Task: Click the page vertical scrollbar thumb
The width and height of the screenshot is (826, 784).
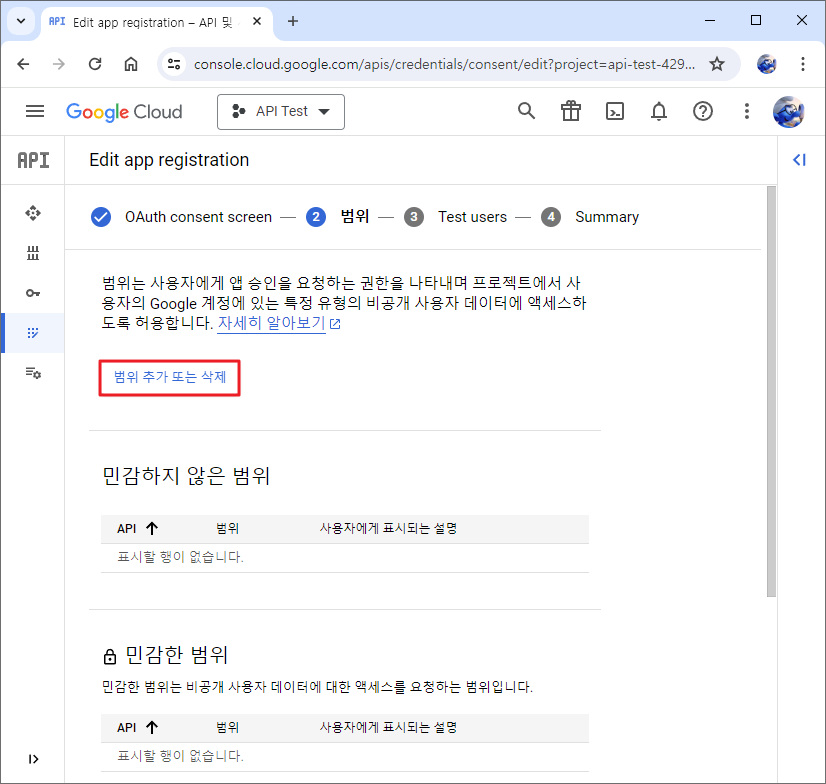Action: tap(771, 391)
